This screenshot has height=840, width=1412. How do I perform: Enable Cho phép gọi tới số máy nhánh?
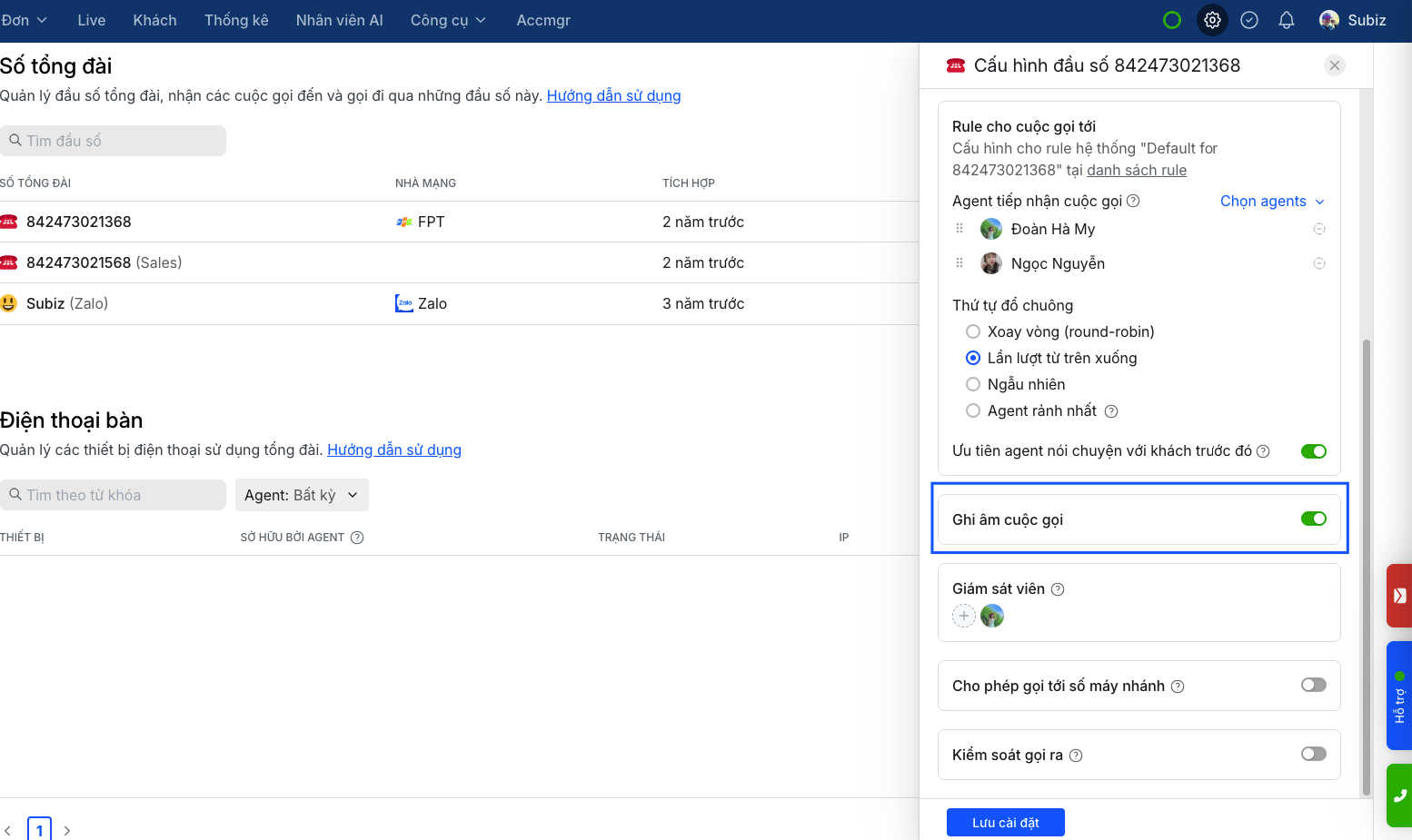point(1313,685)
